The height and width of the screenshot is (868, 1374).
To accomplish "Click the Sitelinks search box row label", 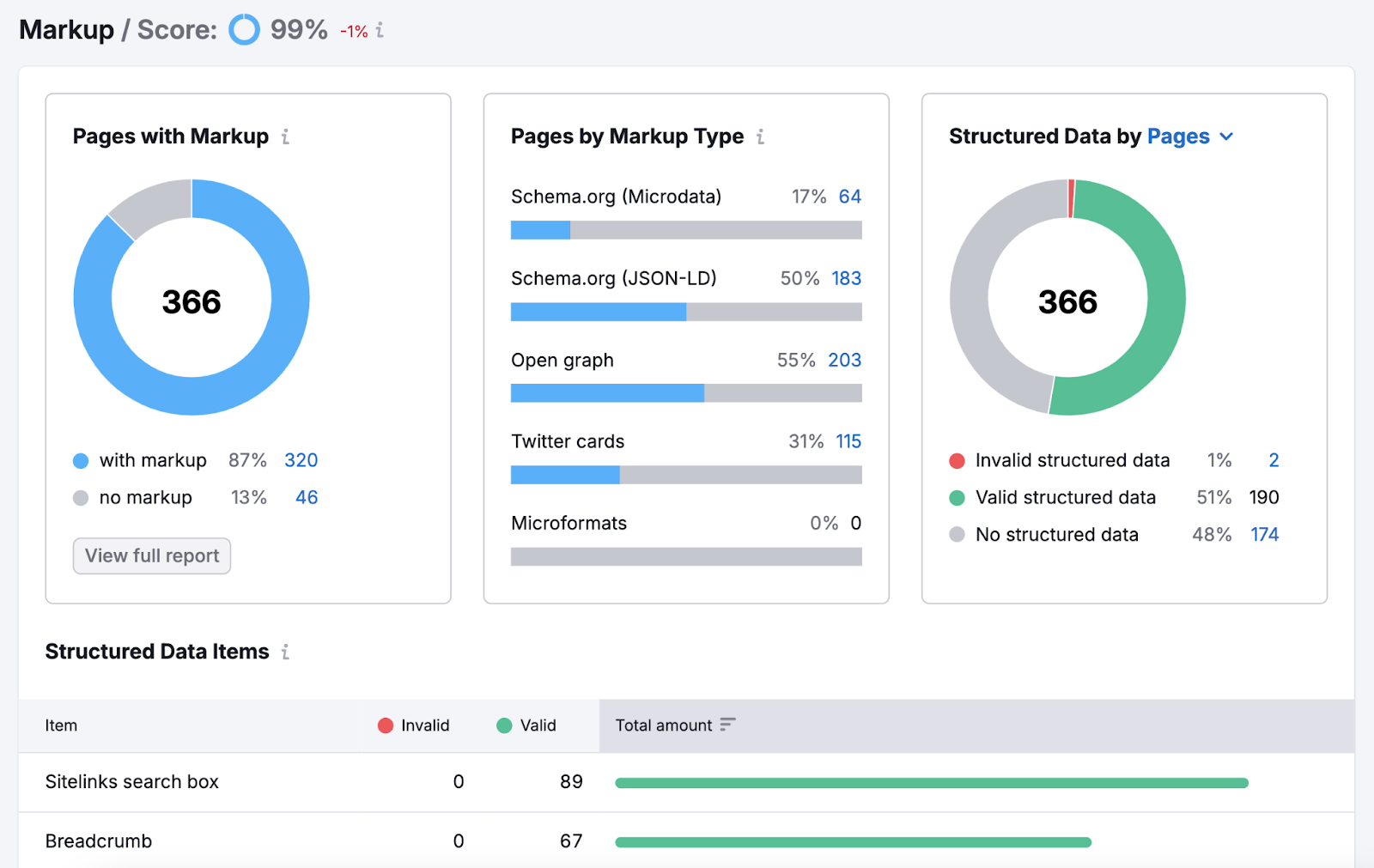I will [132, 781].
